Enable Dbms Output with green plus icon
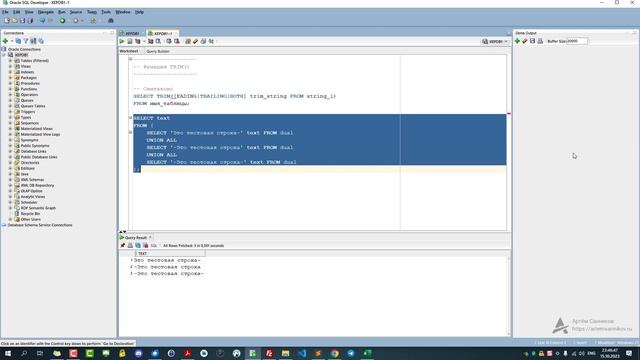640x360 pixels. coord(517,41)
